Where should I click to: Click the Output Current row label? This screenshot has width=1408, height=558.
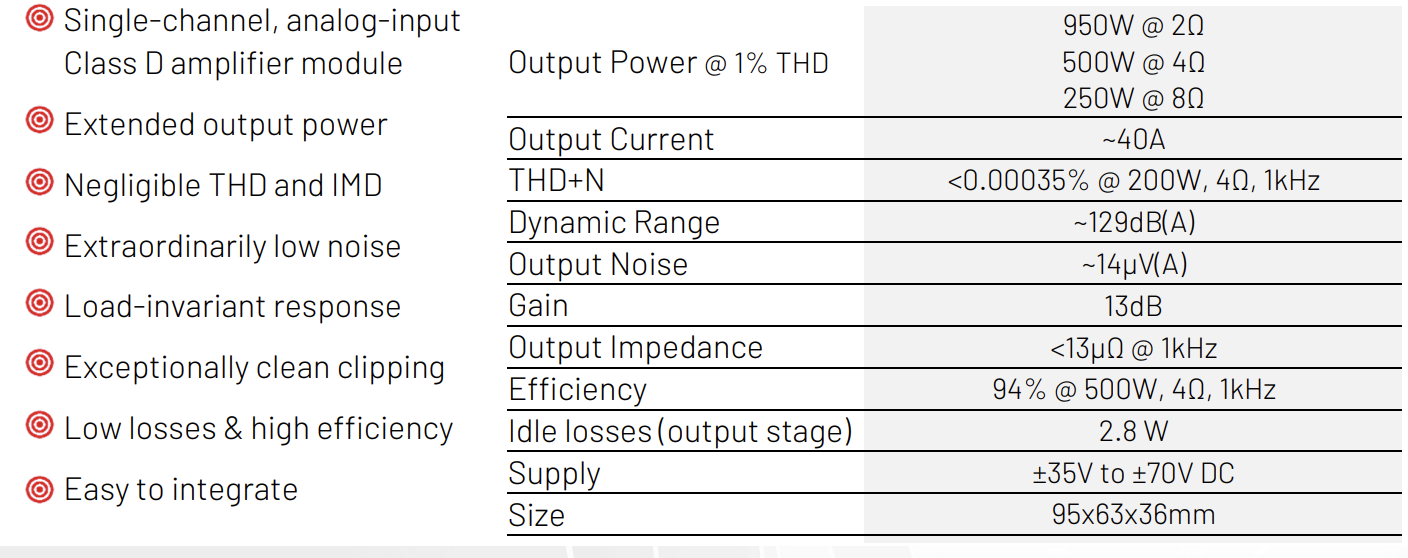(611, 139)
